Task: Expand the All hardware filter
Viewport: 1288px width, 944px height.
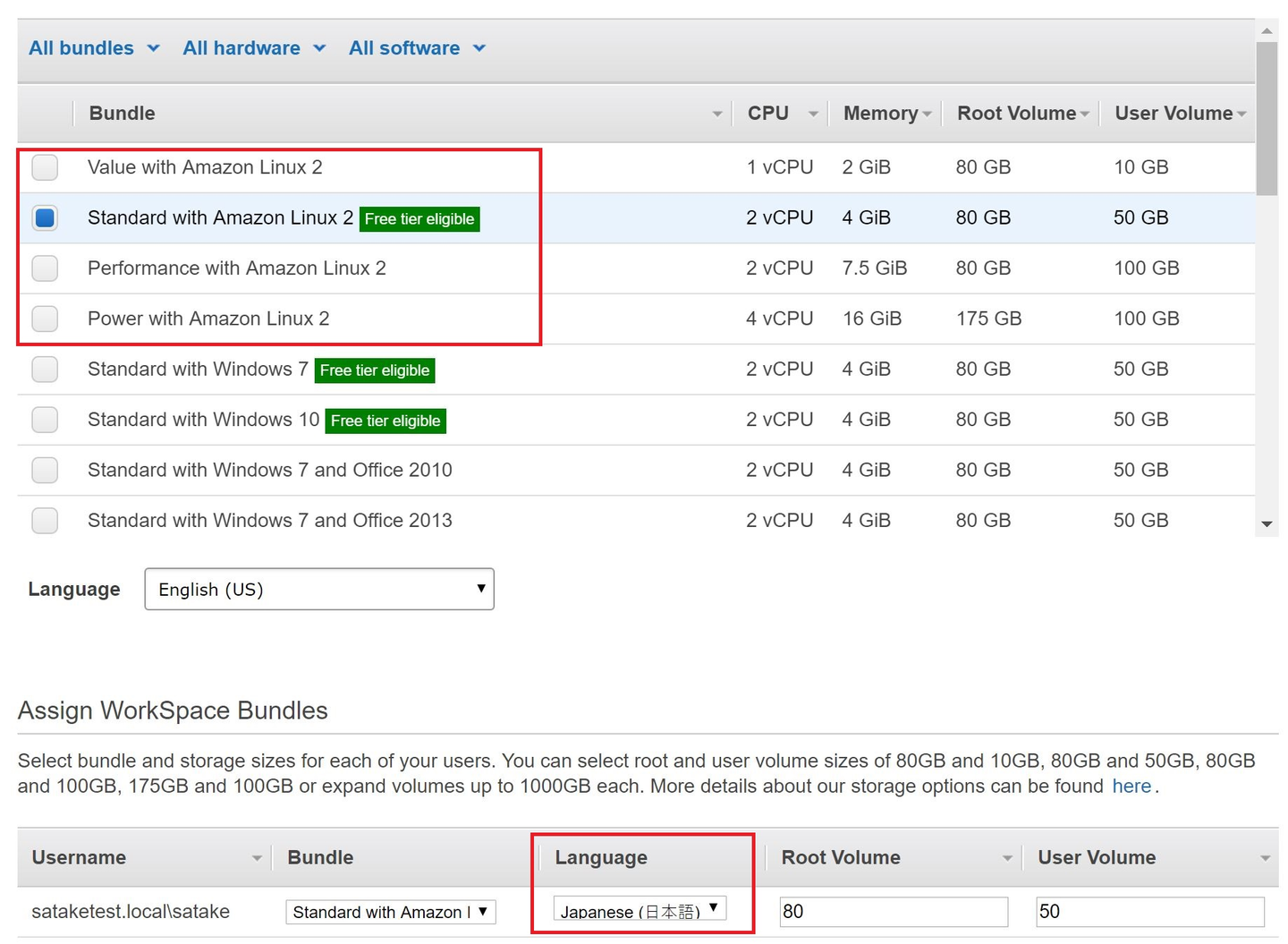Action: coord(254,48)
